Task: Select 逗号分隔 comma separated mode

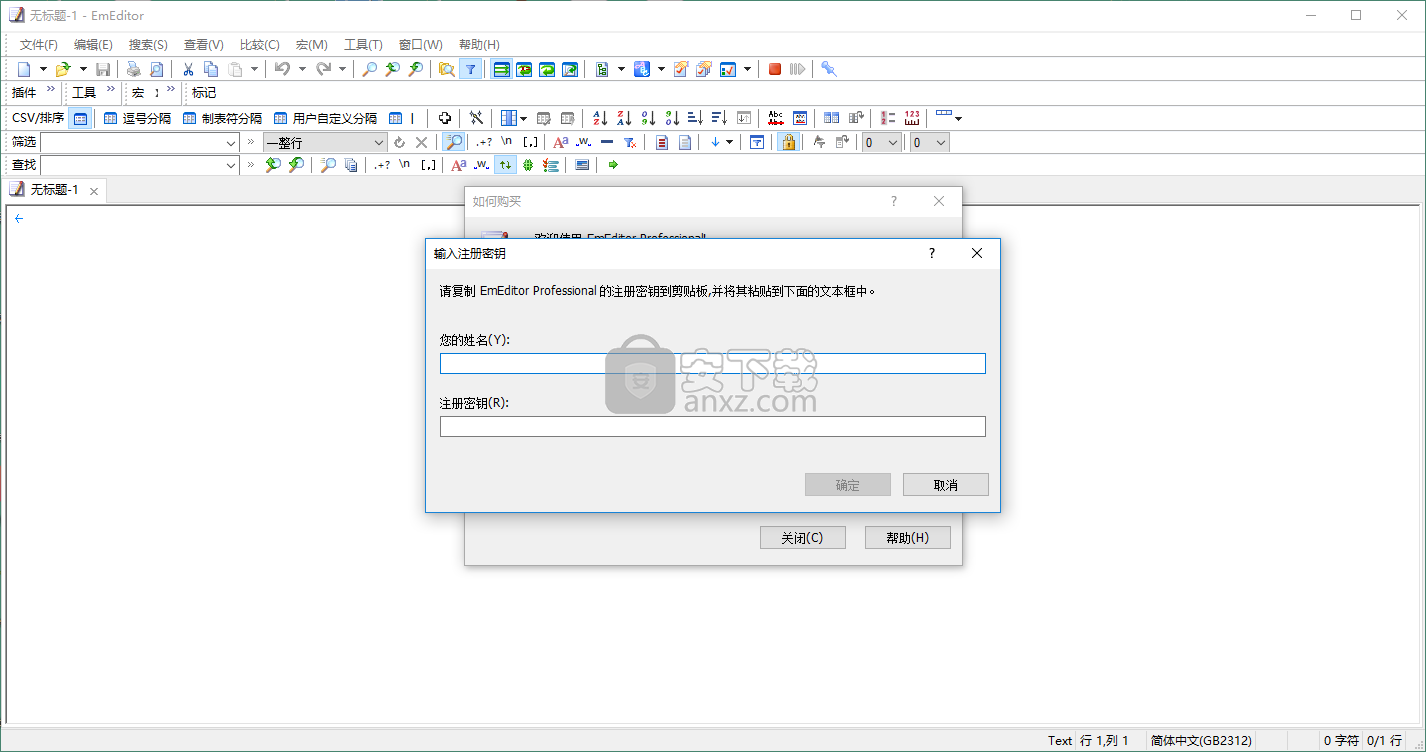Action: 137,118
